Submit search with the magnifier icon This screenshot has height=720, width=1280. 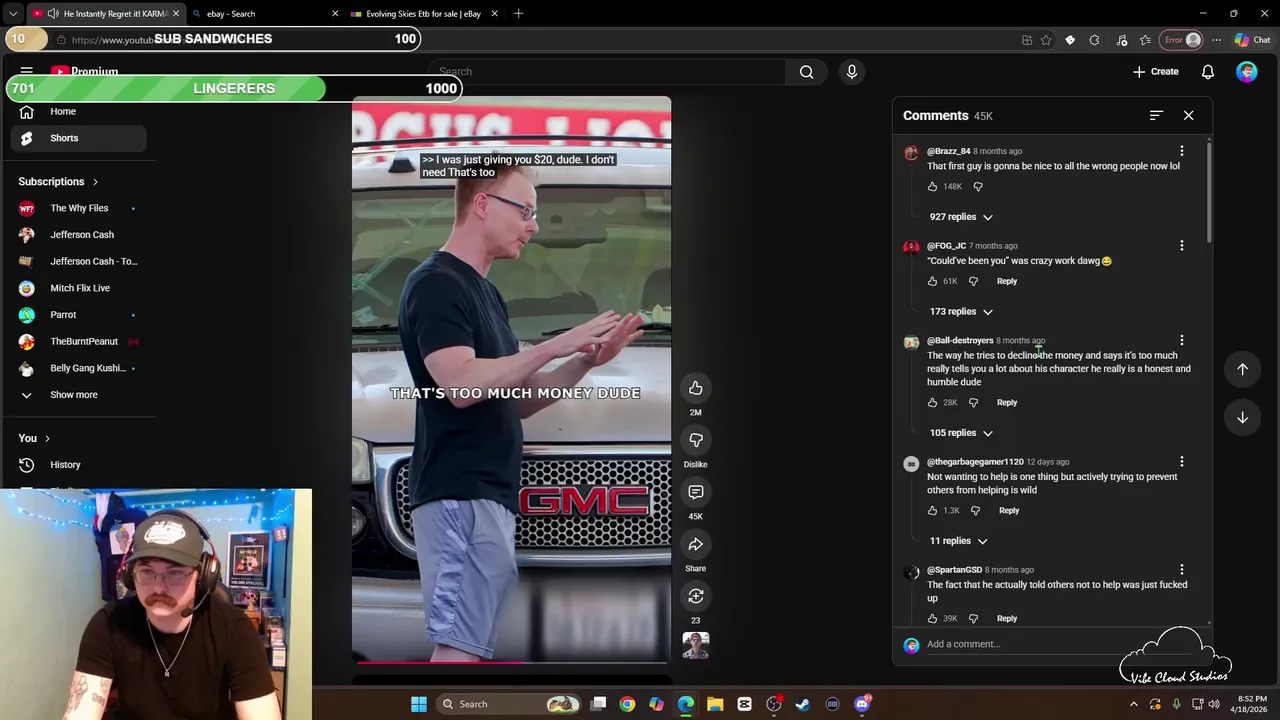point(806,72)
